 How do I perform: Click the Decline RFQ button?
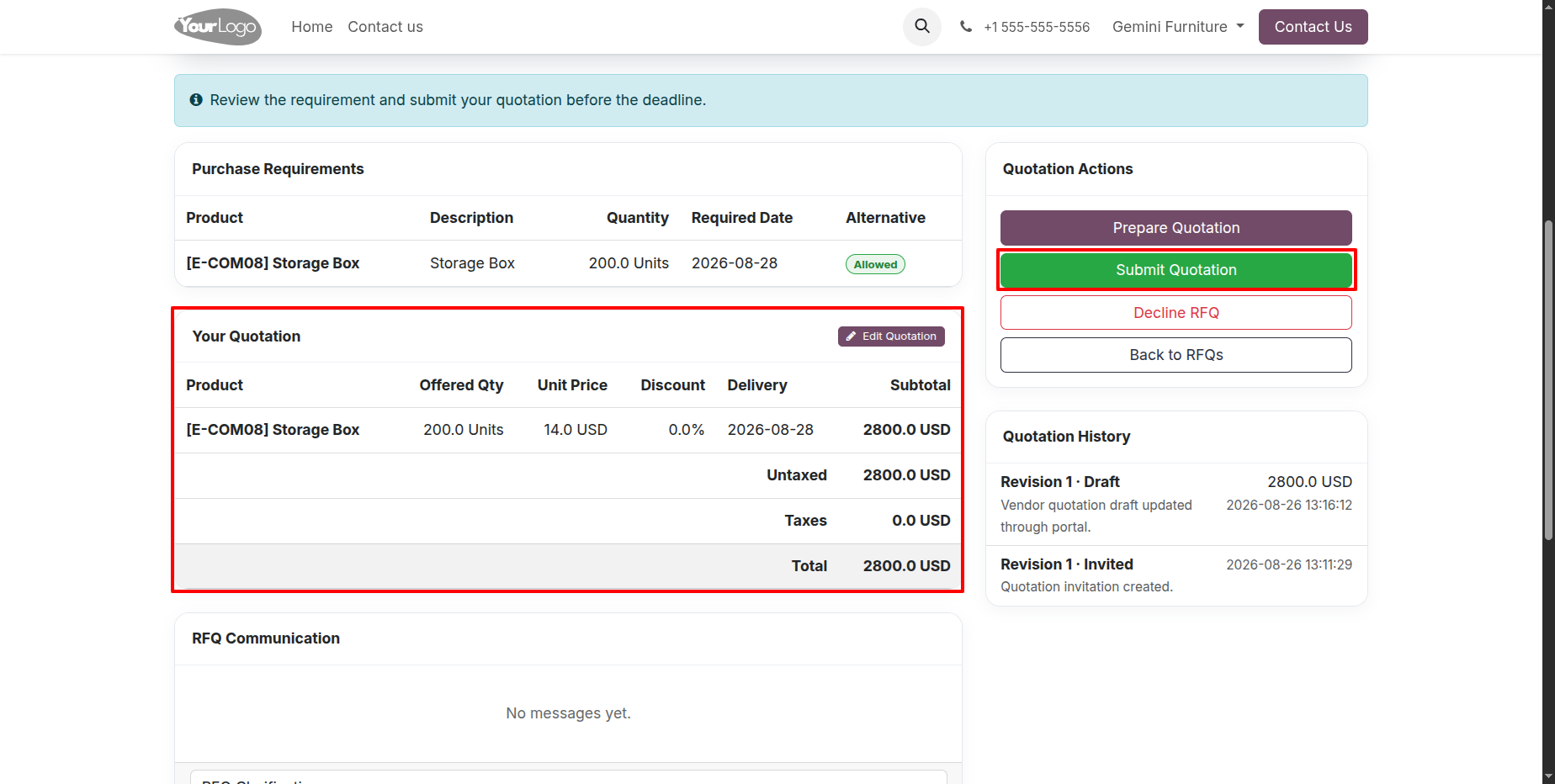pos(1176,313)
